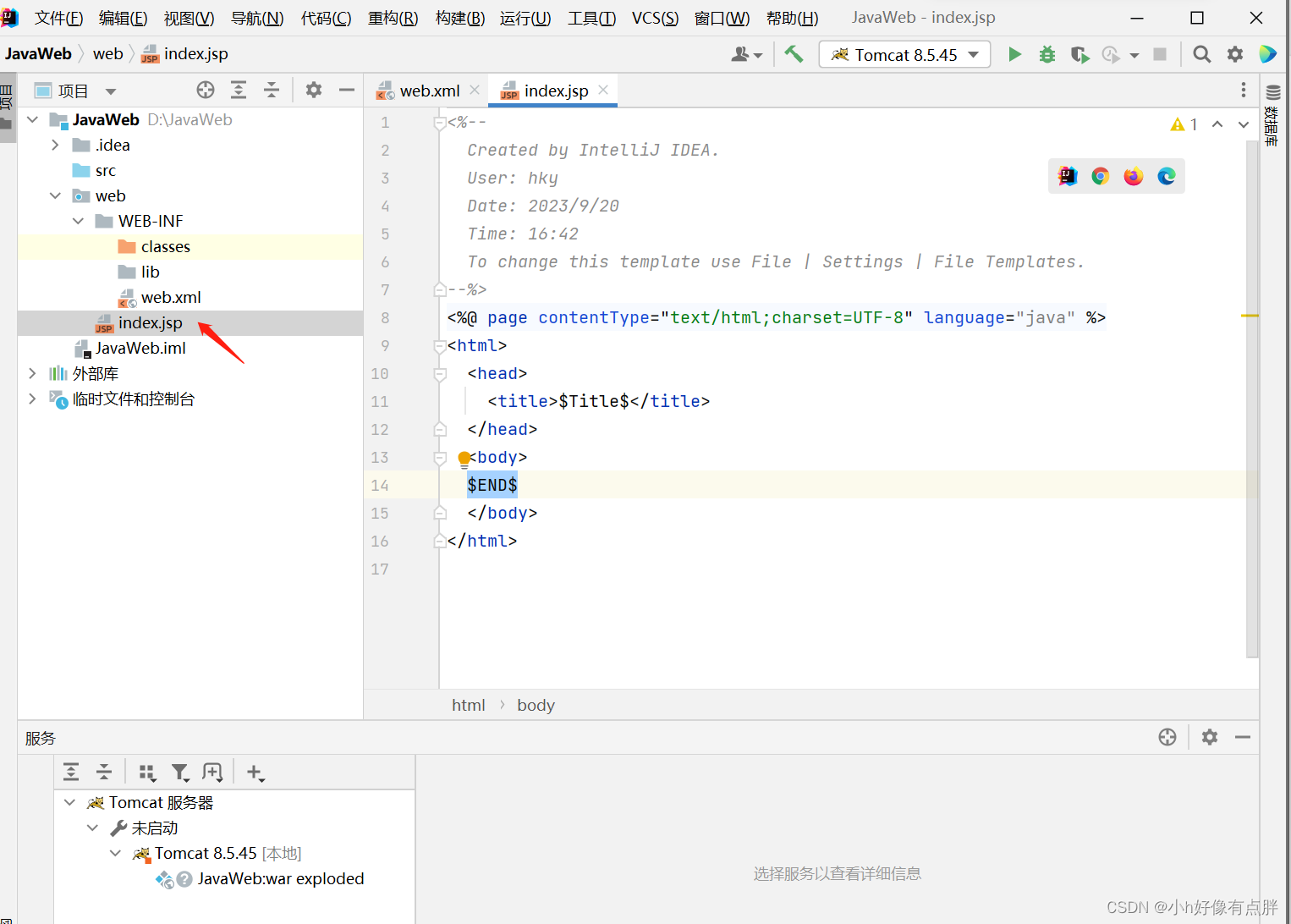Collapse all in Services toolbar
This screenshot has width=1291, height=924.
point(104,772)
